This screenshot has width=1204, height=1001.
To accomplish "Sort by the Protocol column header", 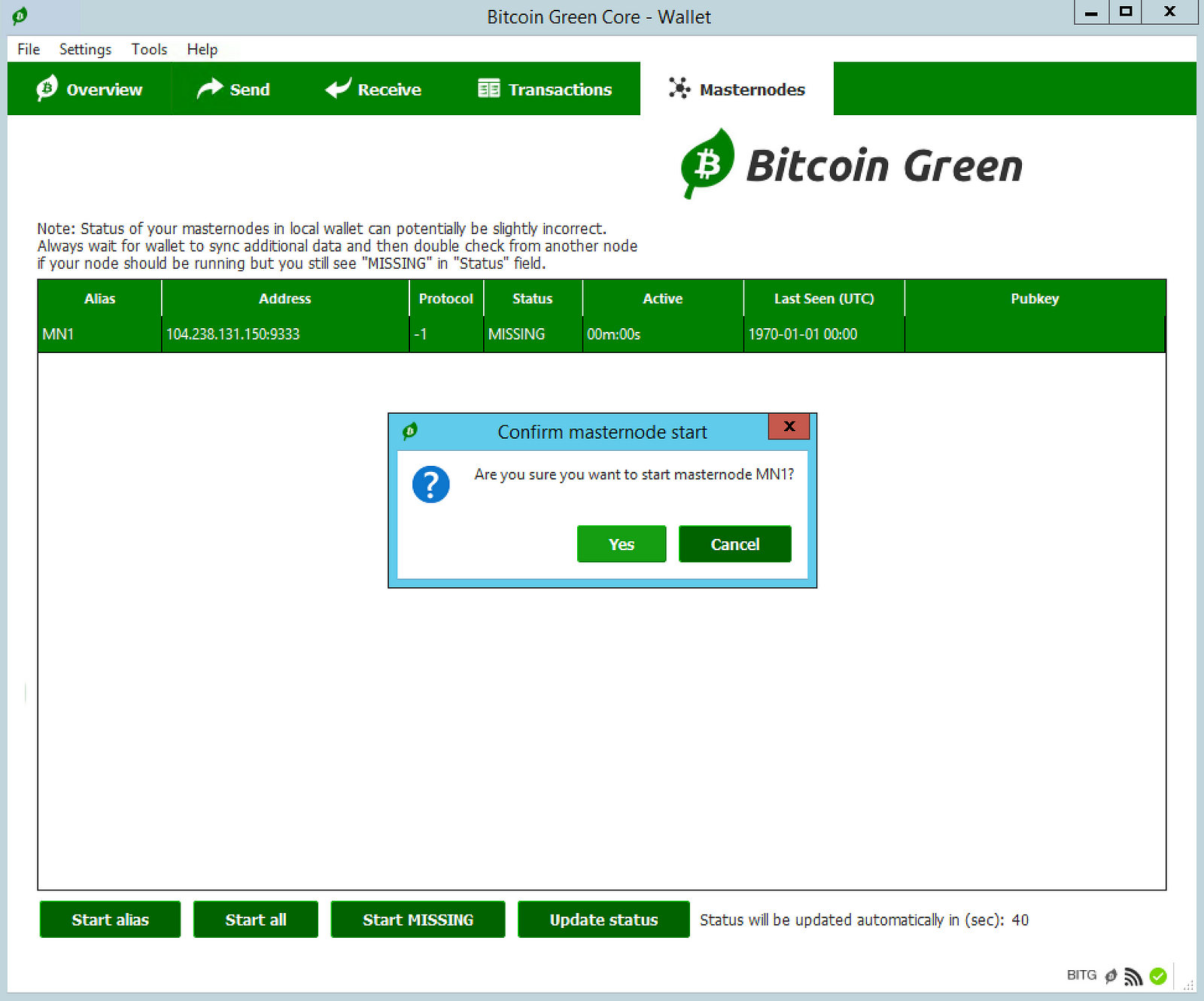I will tap(446, 299).
